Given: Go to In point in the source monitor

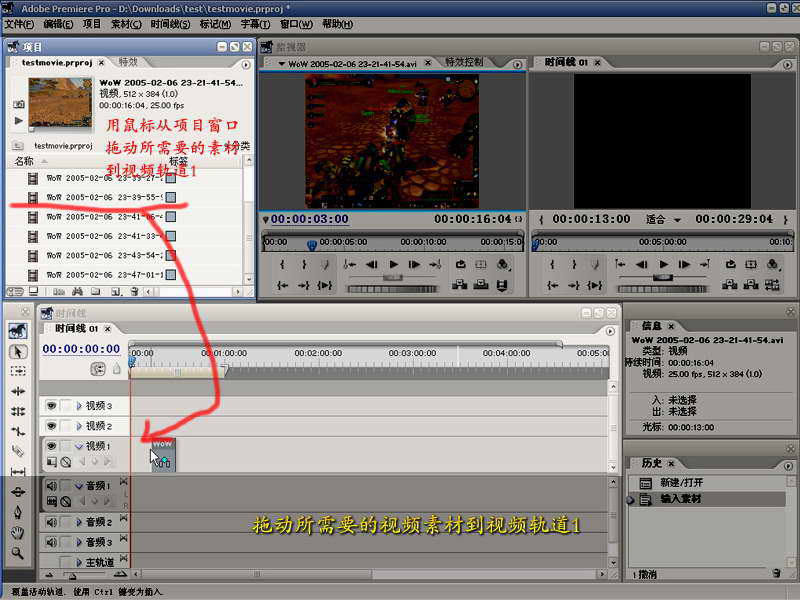Looking at the screenshot, I should pos(282,285).
